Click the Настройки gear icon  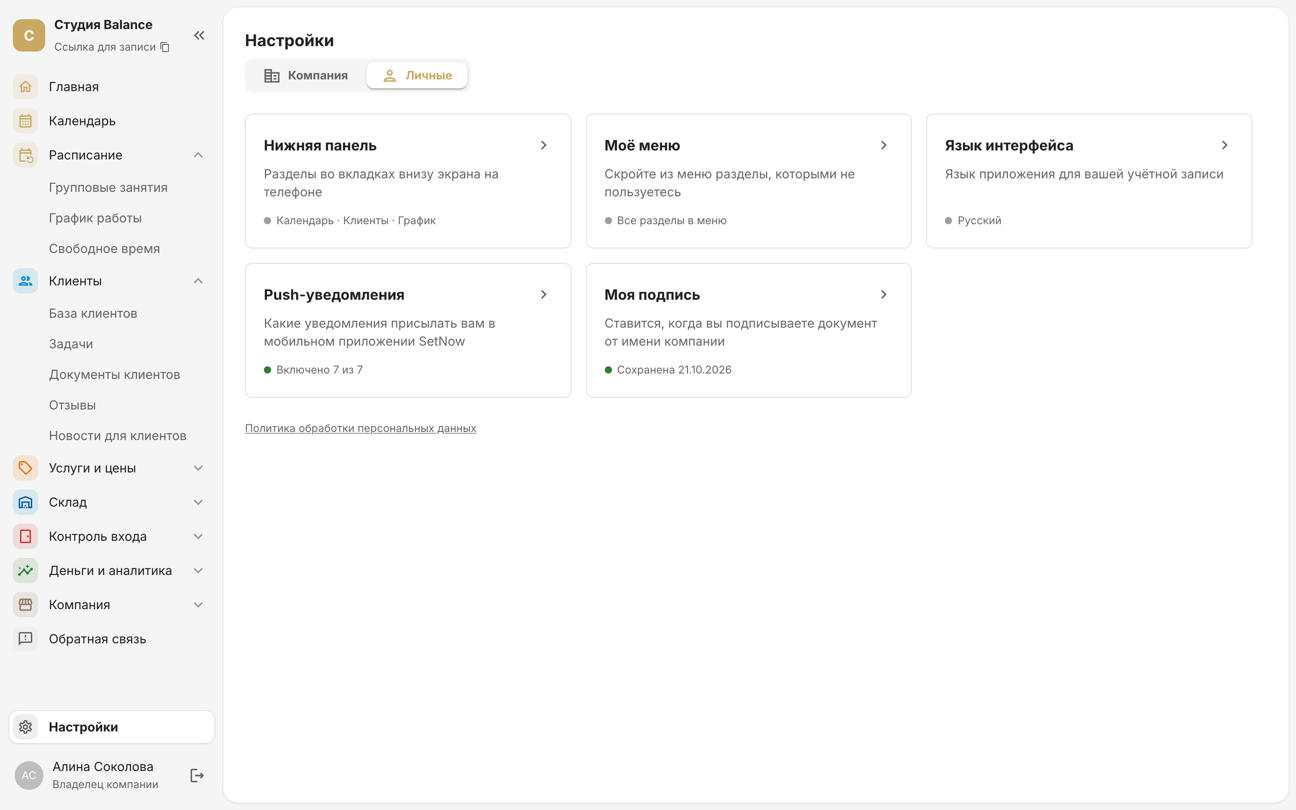[x=26, y=727]
